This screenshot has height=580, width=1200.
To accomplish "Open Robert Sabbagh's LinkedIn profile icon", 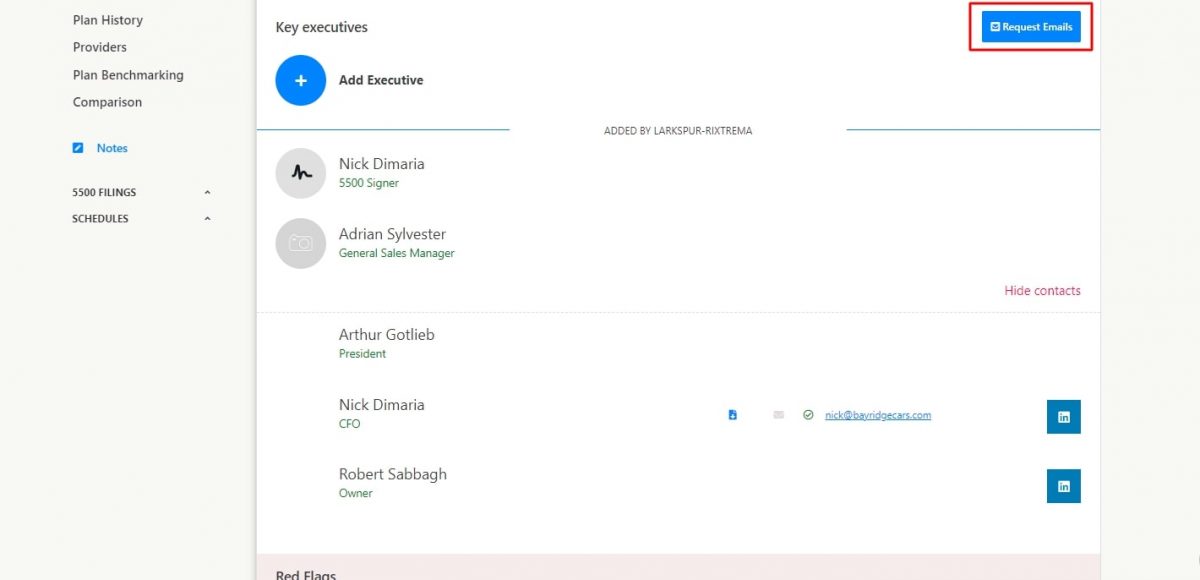I will (1063, 486).
